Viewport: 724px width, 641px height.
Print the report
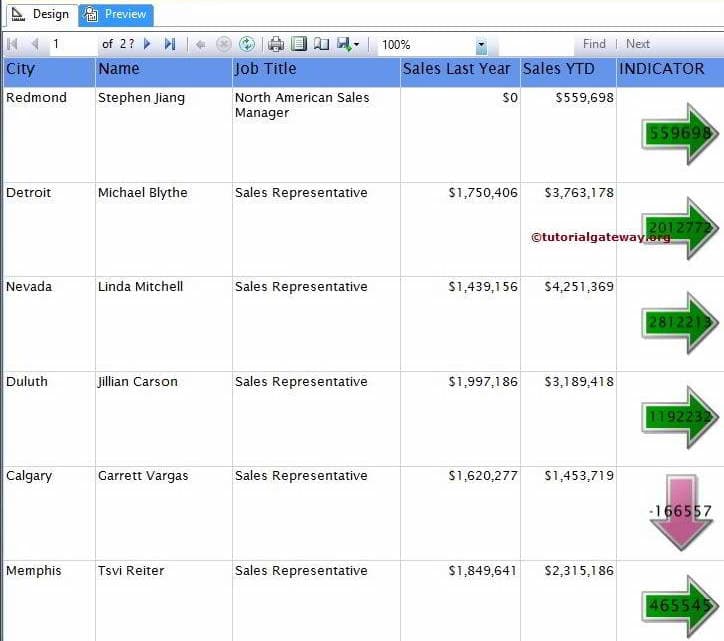pos(276,44)
